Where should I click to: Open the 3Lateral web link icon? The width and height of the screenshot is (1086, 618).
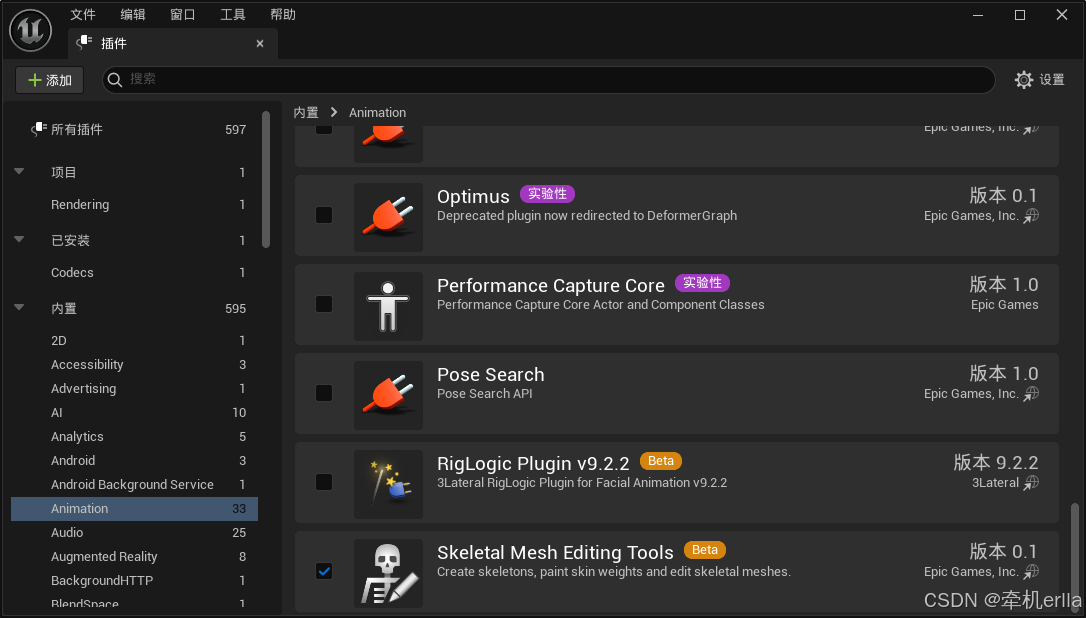[1031, 482]
